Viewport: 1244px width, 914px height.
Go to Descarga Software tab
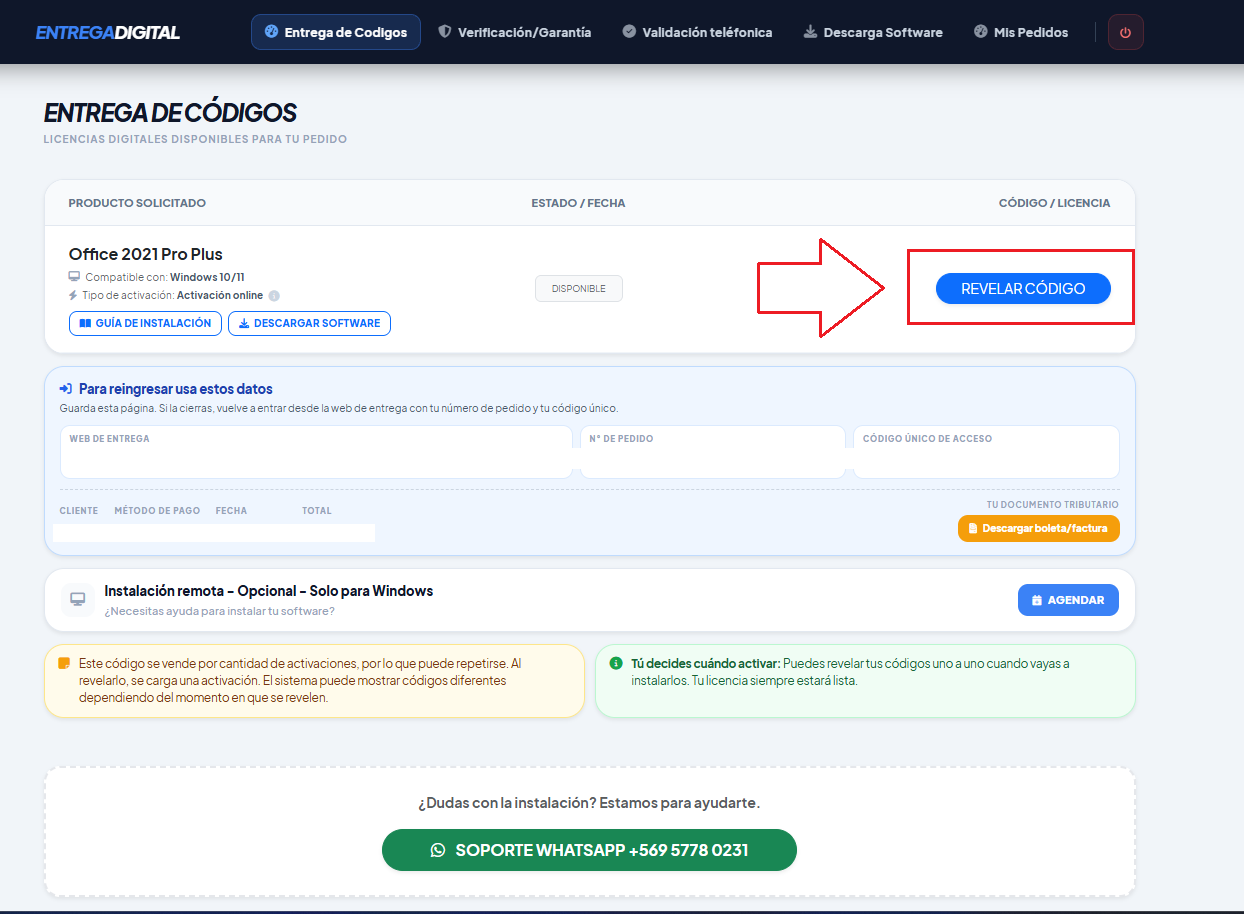[x=873, y=32]
